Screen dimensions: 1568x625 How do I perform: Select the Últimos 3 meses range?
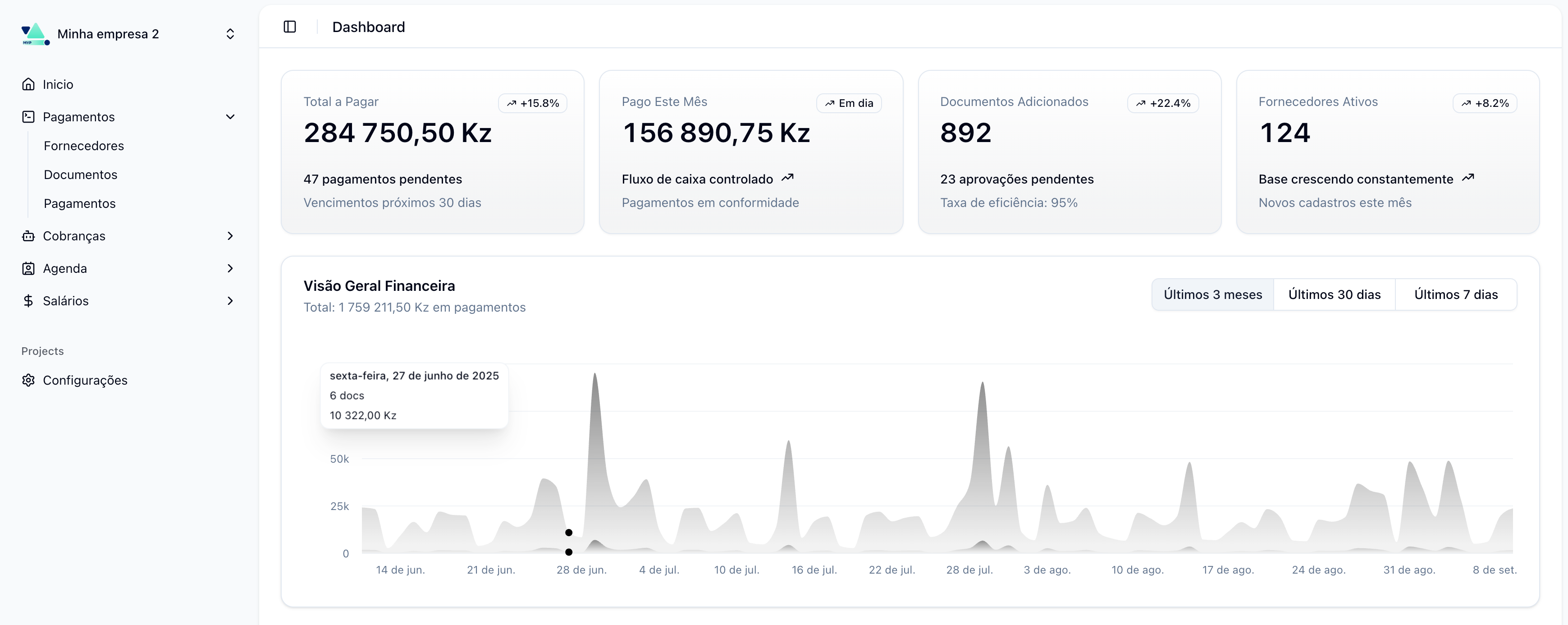tap(1212, 295)
